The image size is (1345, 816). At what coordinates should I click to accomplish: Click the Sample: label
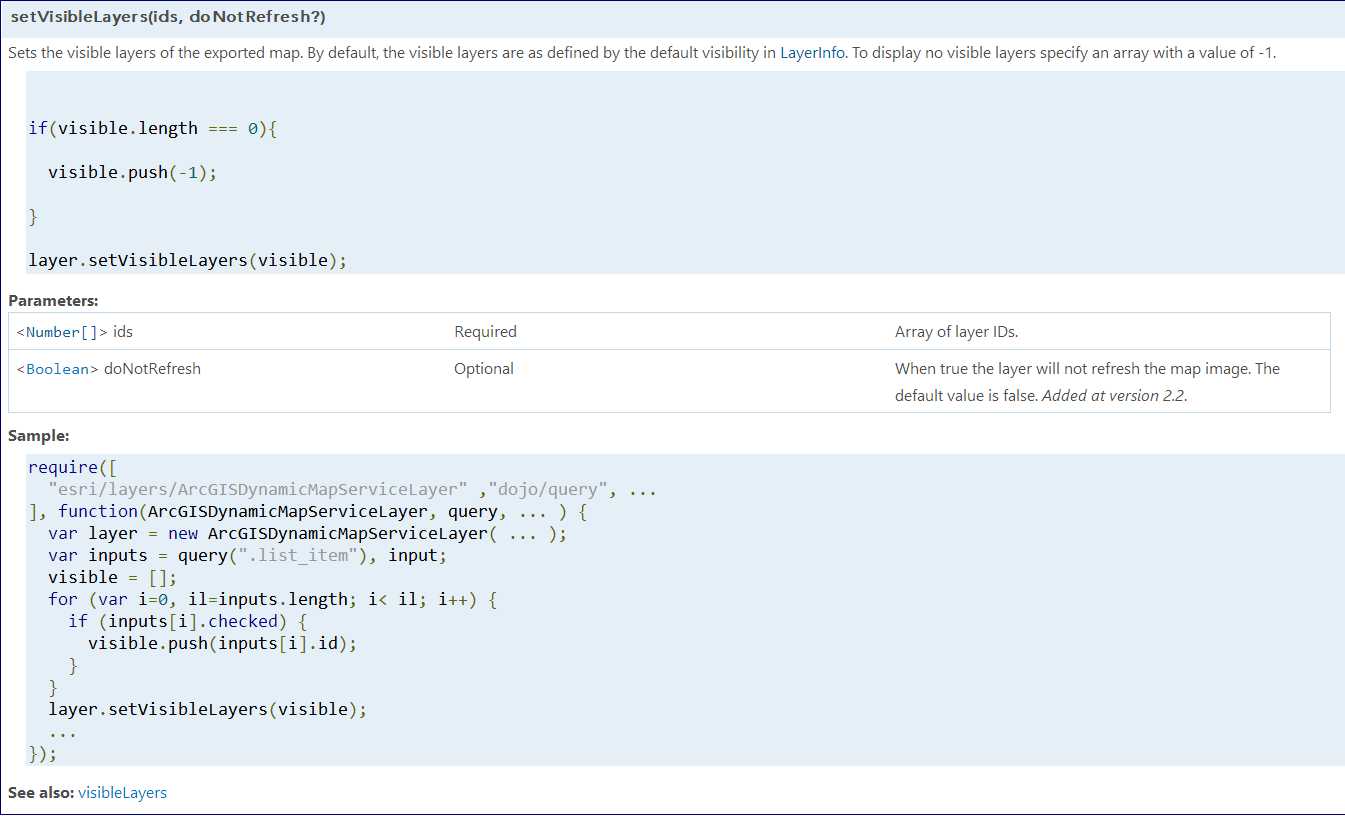38,436
